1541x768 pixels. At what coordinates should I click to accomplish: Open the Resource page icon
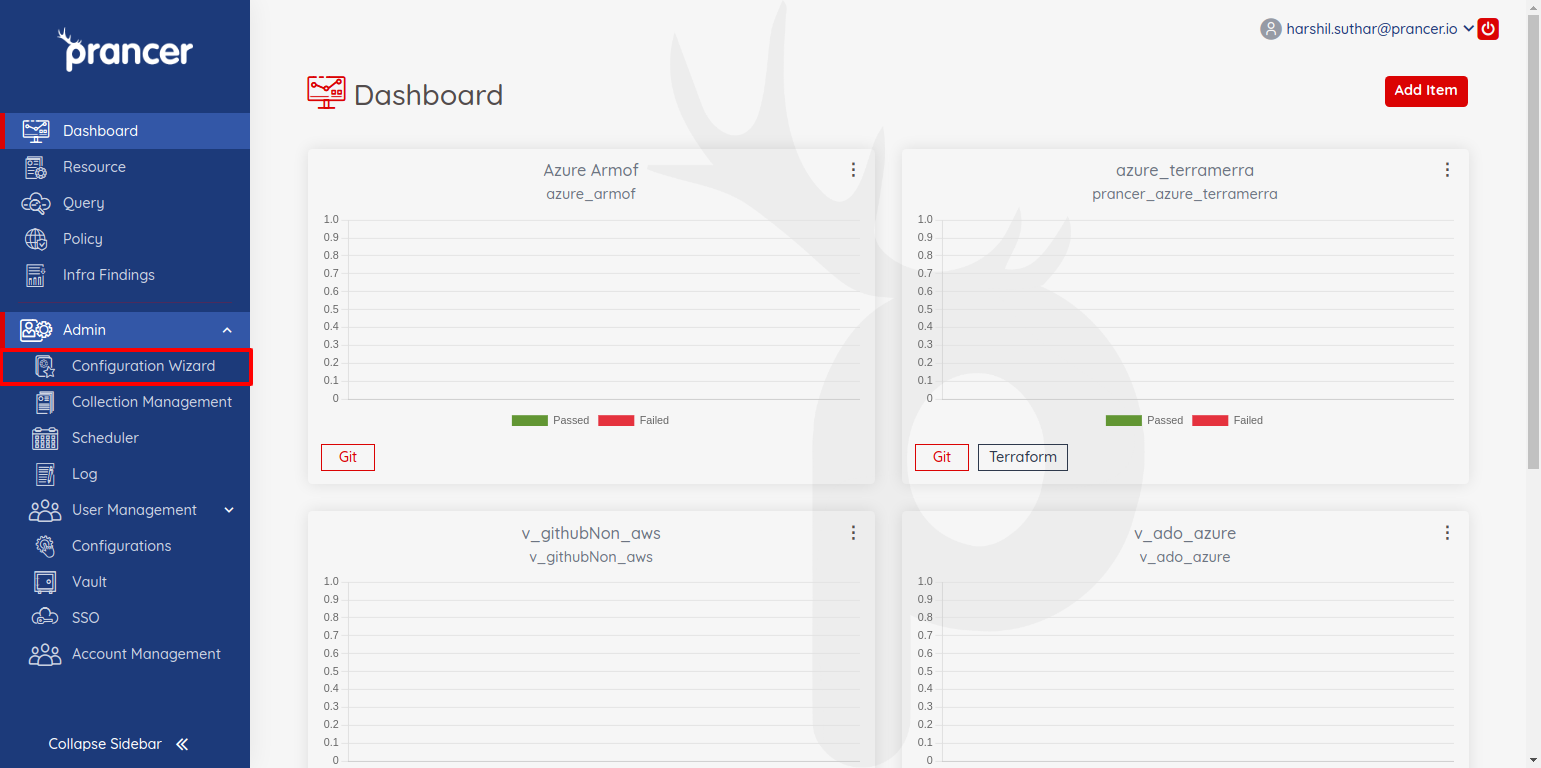pyautogui.click(x=36, y=167)
